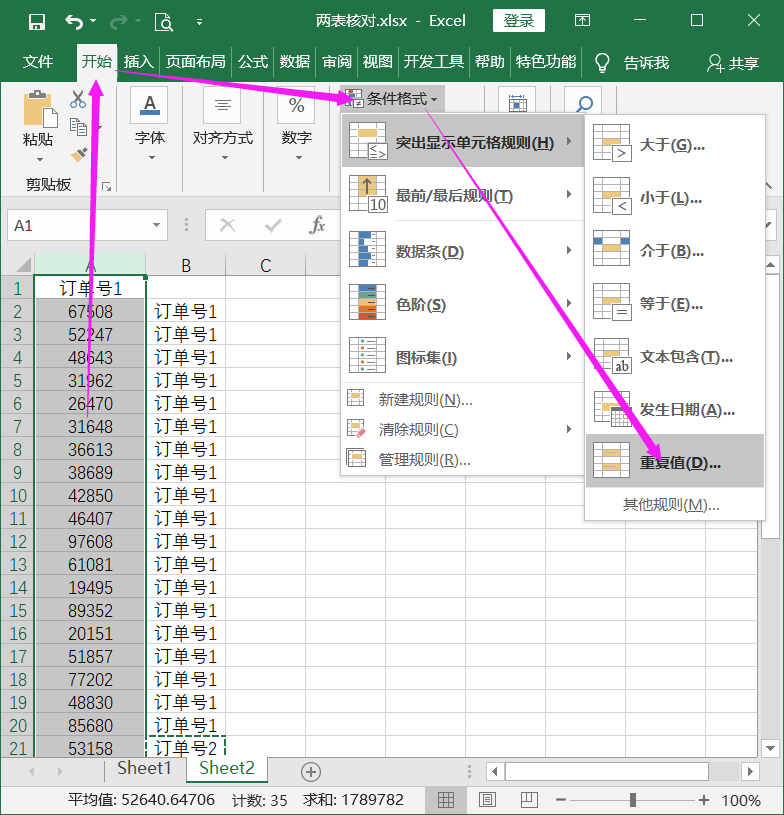Open the Name Box dropdown arrow

pyautogui.click(x=156, y=225)
